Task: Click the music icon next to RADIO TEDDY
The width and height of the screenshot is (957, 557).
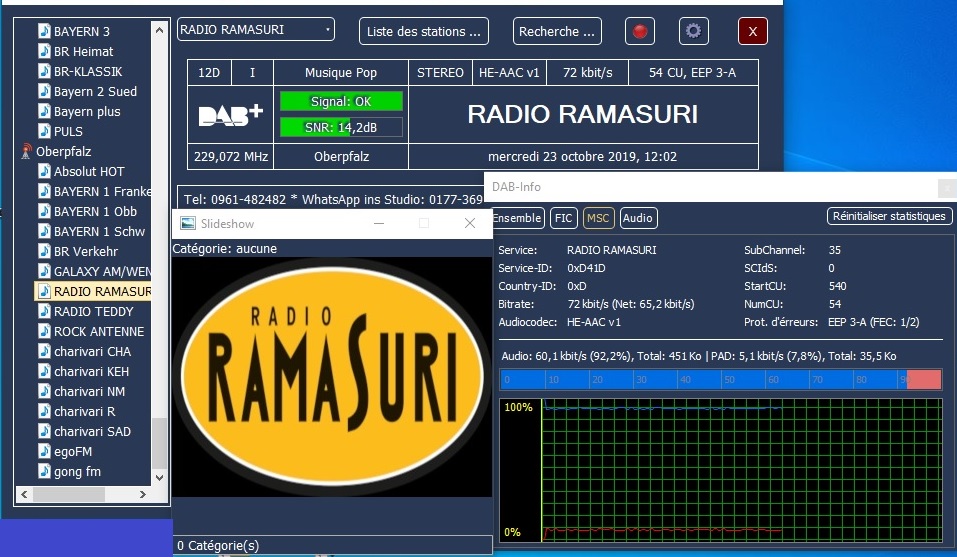Action: click(44, 311)
